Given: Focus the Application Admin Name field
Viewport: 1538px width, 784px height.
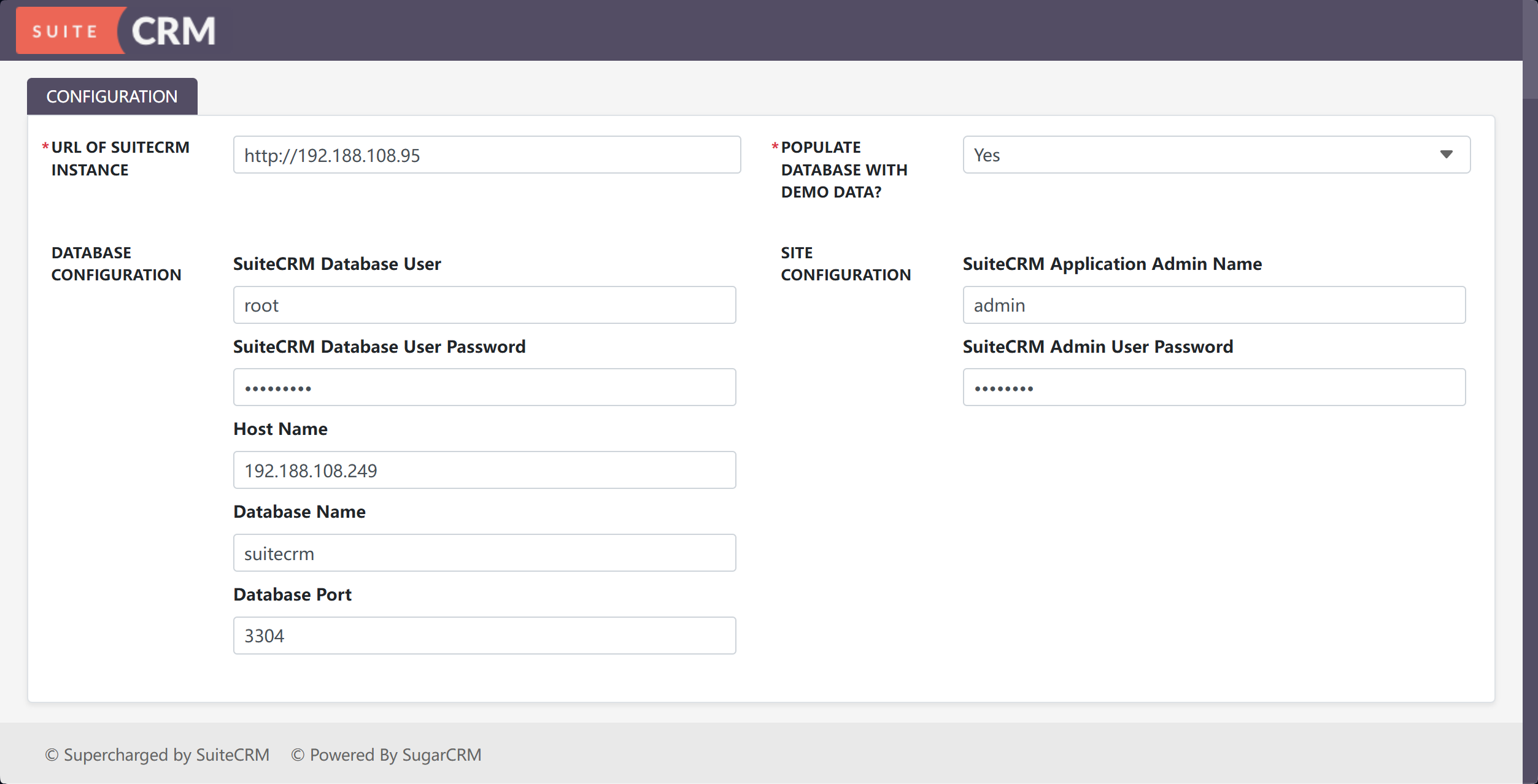Looking at the screenshot, I should pos(1214,305).
